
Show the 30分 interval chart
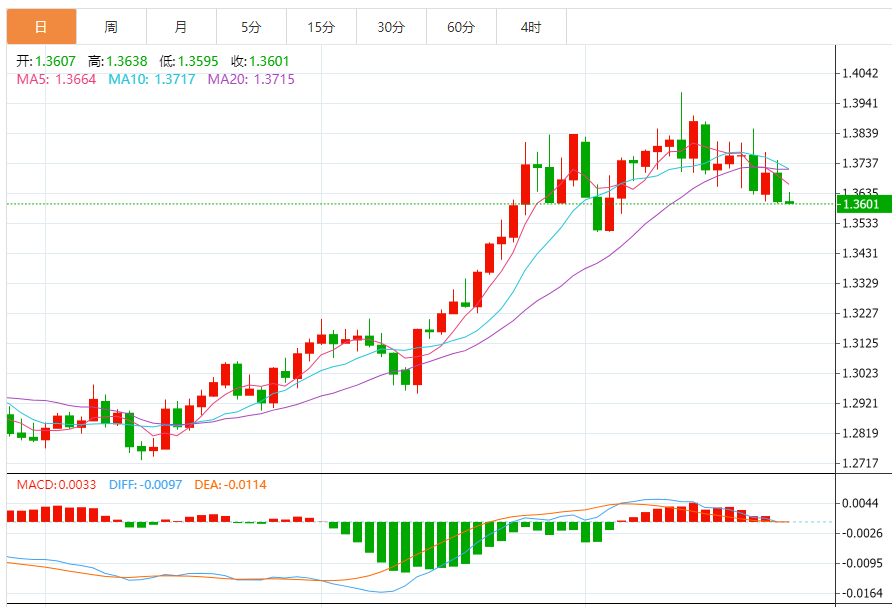click(x=391, y=27)
